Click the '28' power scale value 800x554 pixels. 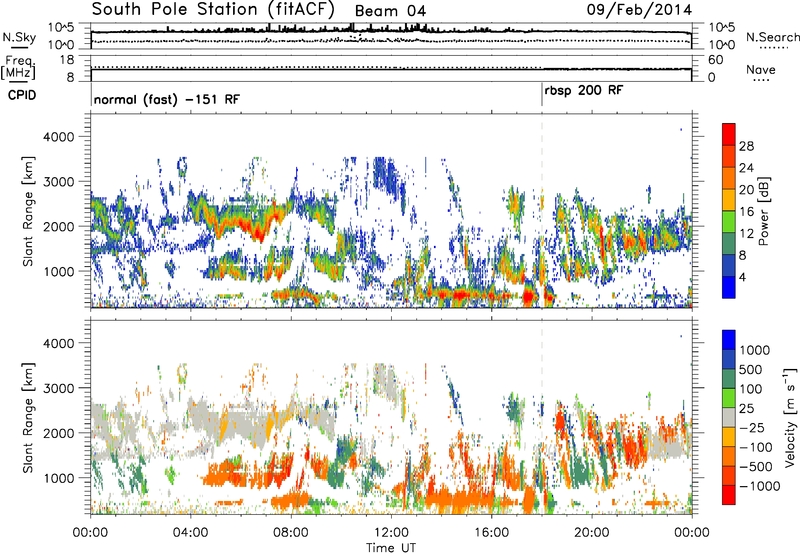click(x=746, y=146)
